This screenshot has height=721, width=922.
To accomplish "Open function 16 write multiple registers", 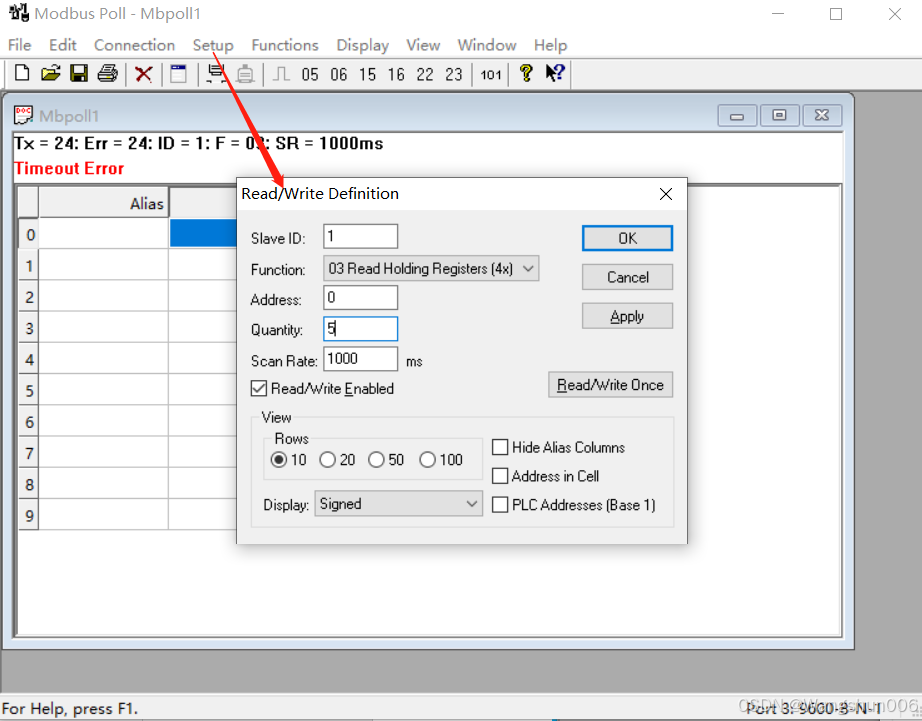I will (x=396, y=75).
